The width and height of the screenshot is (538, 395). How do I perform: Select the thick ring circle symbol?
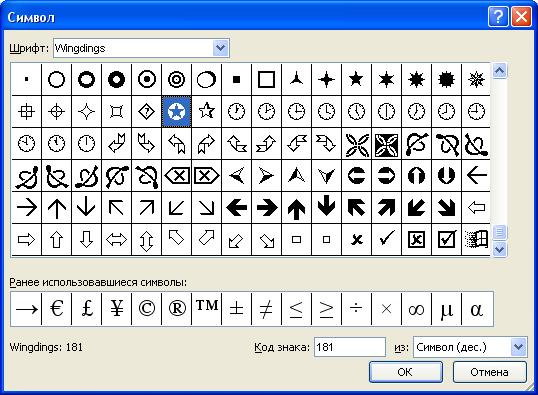[x=86, y=80]
